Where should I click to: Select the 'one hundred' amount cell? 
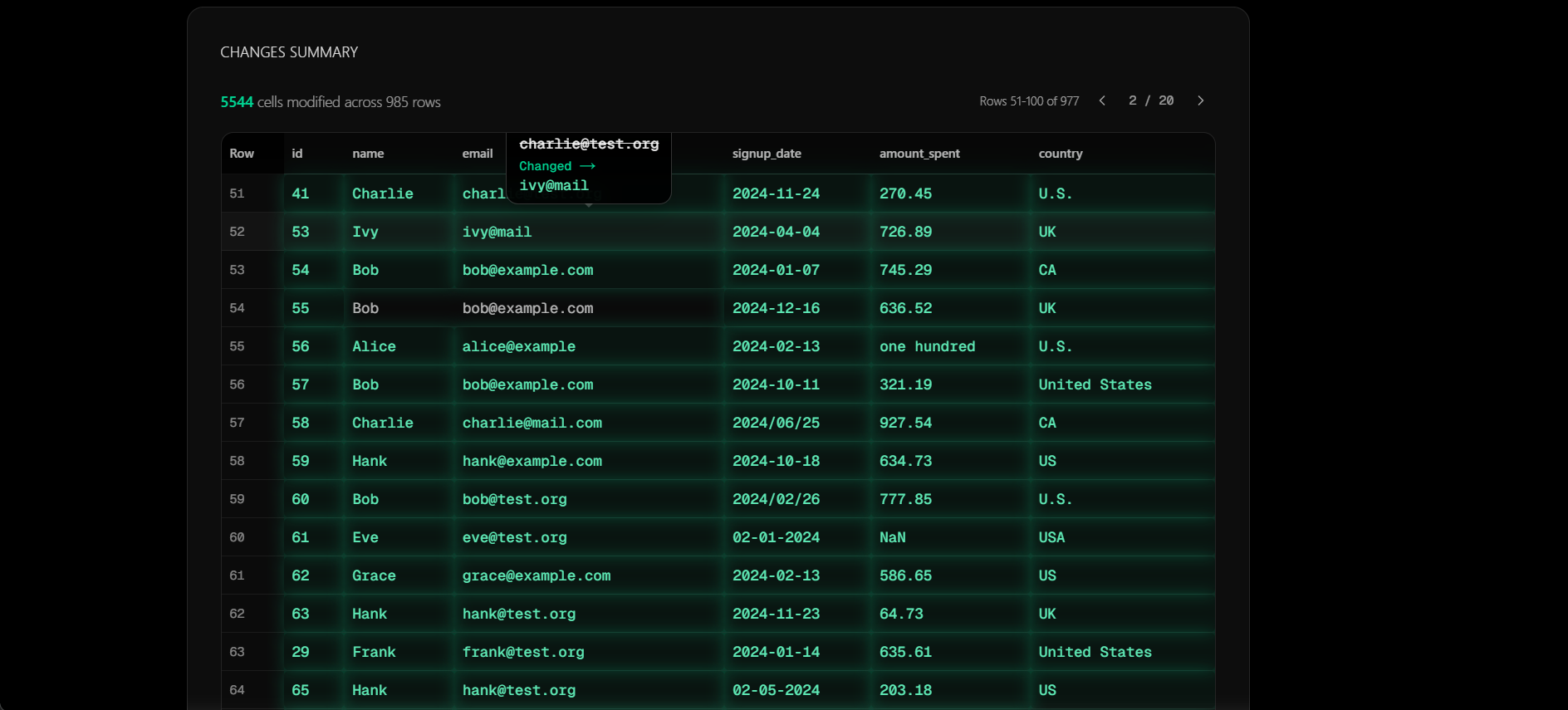pos(927,347)
